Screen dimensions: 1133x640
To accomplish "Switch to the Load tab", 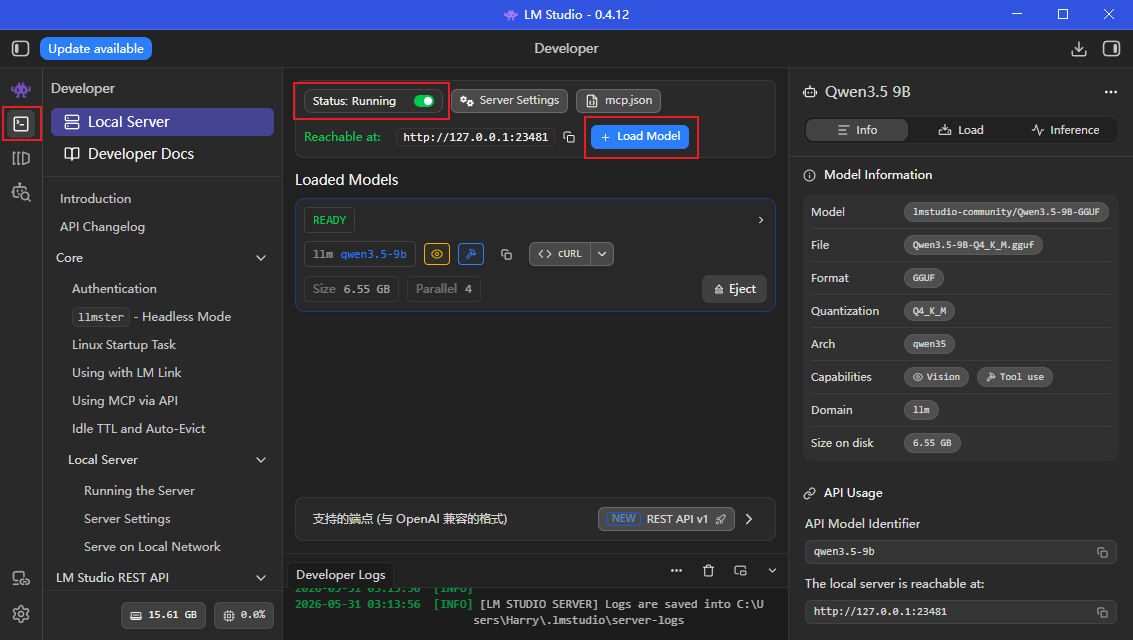I will (x=960, y=130).
